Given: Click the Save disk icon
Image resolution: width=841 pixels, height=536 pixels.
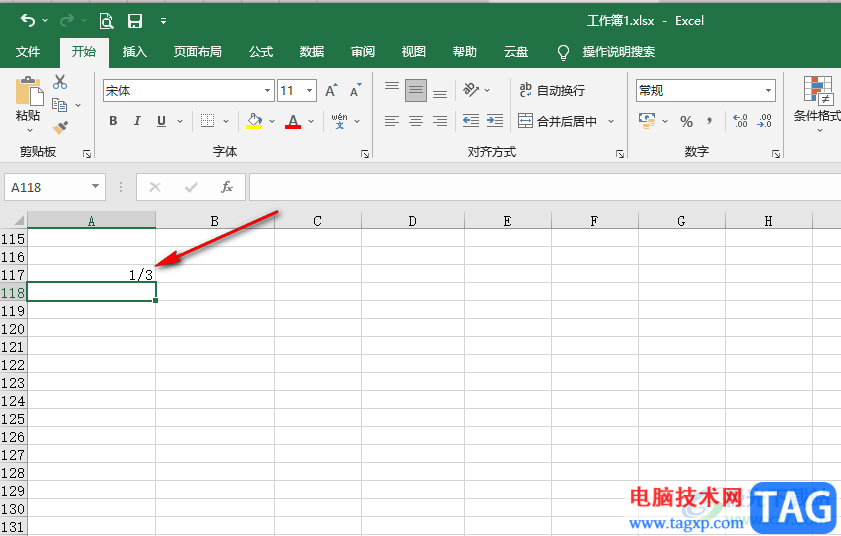Looking at the screenshot, I should pyautogui.click(x=135, y=21).
